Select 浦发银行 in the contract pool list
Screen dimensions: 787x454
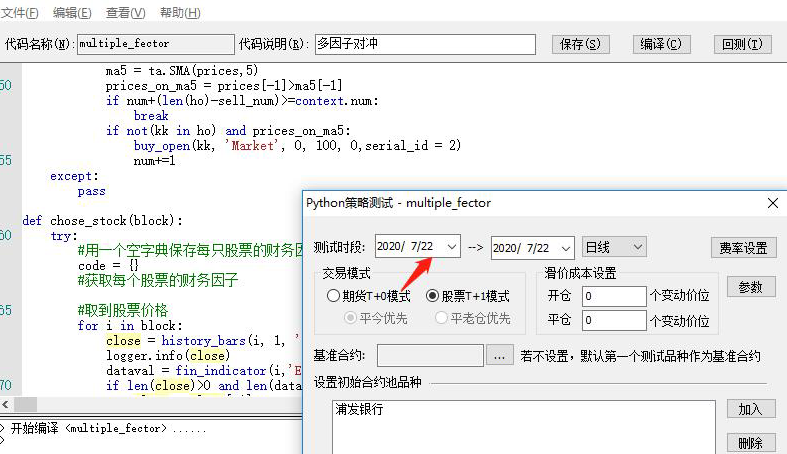[359, 409]
